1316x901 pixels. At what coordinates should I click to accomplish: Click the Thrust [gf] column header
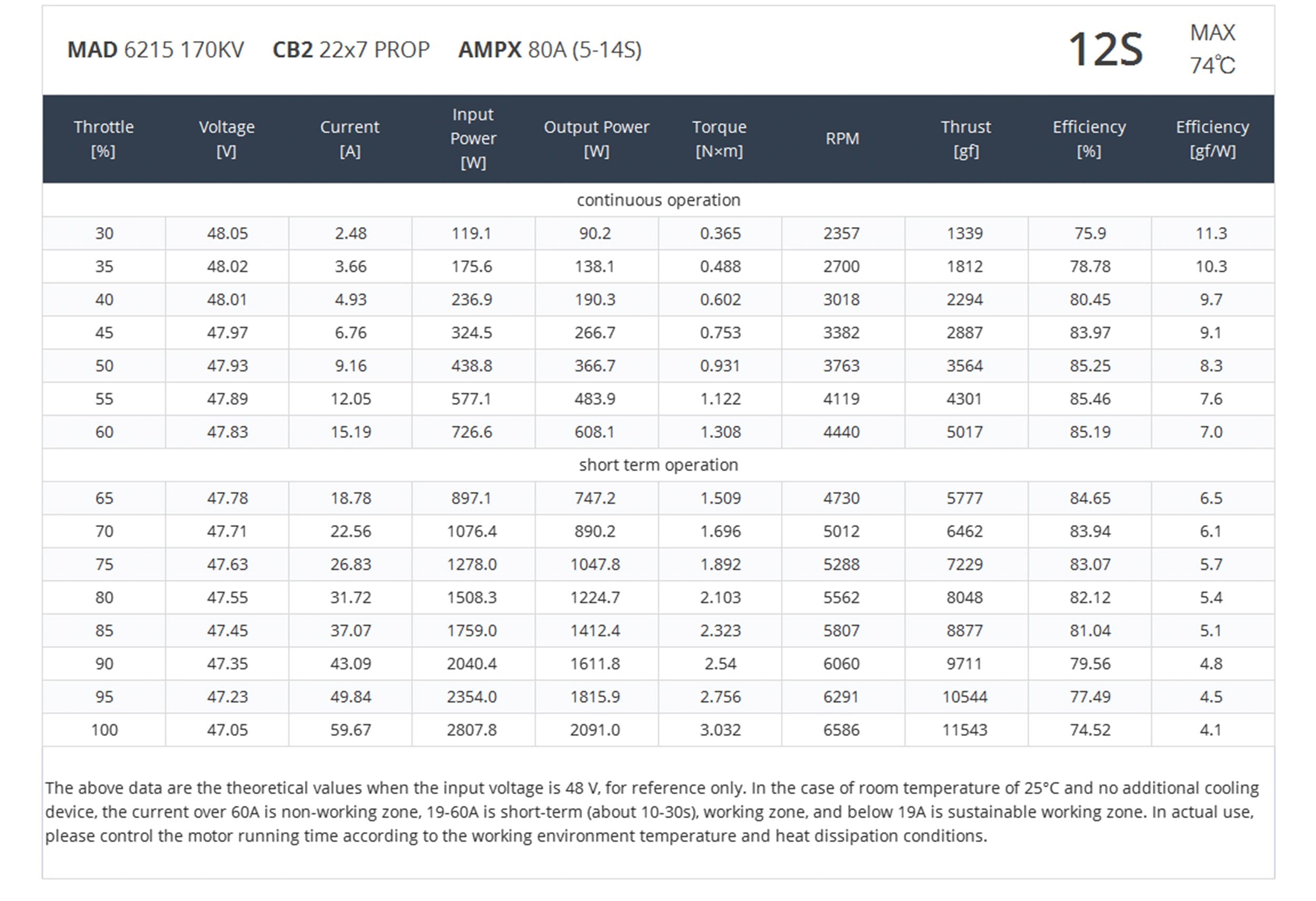(x=965, y=138)
